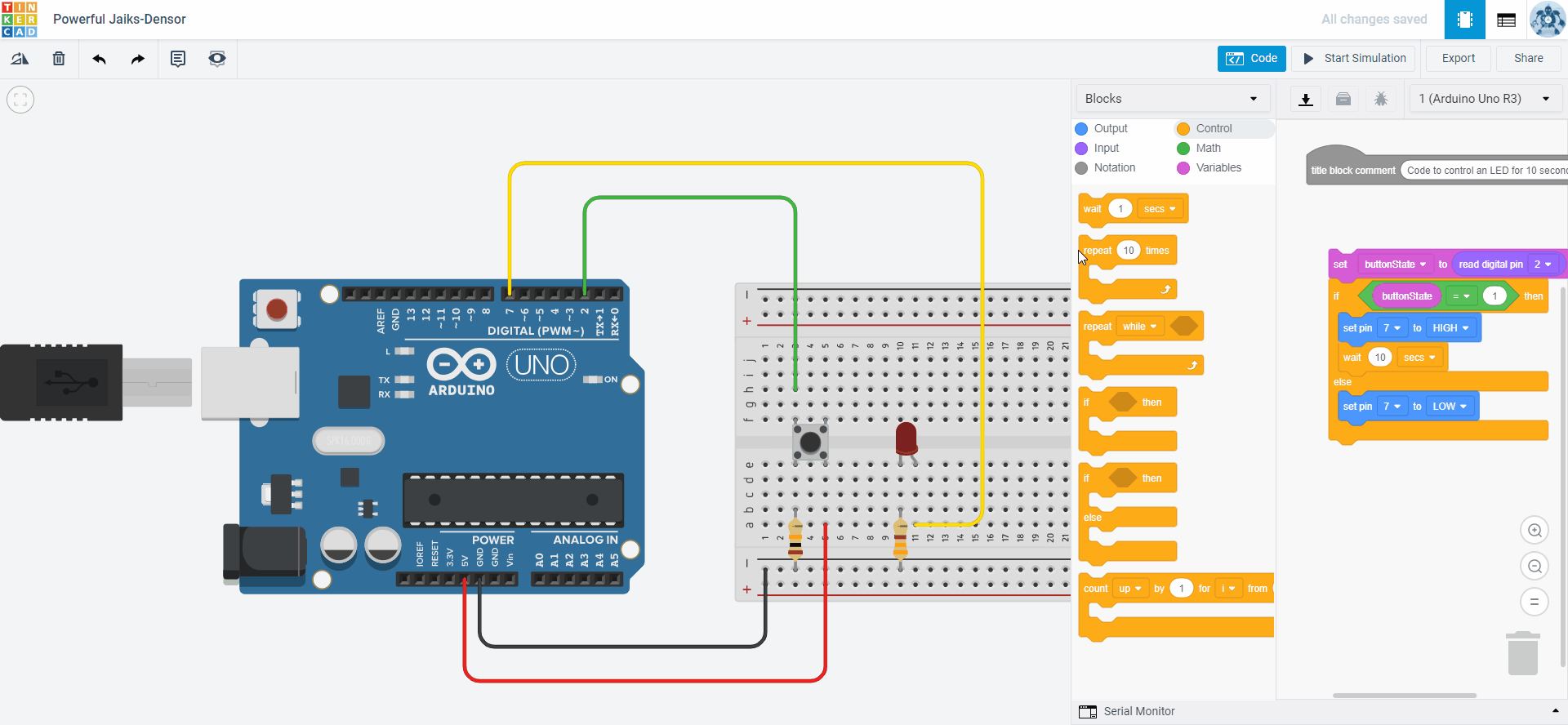
Task: Toggle the Code editor panel
Action: pos(1252,59)
